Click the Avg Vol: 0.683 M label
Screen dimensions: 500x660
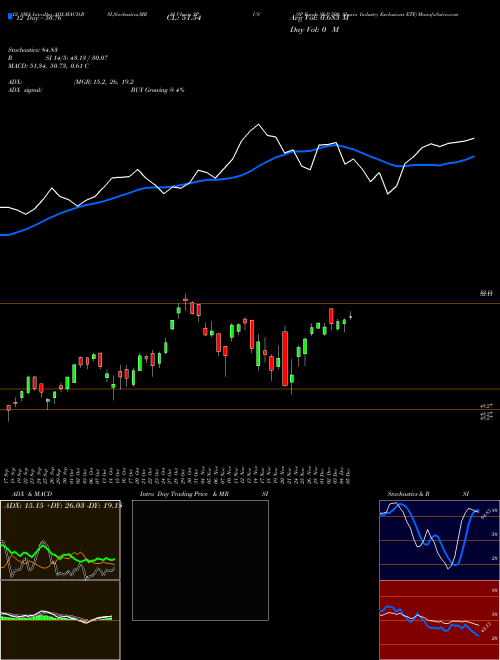point(319,19)
